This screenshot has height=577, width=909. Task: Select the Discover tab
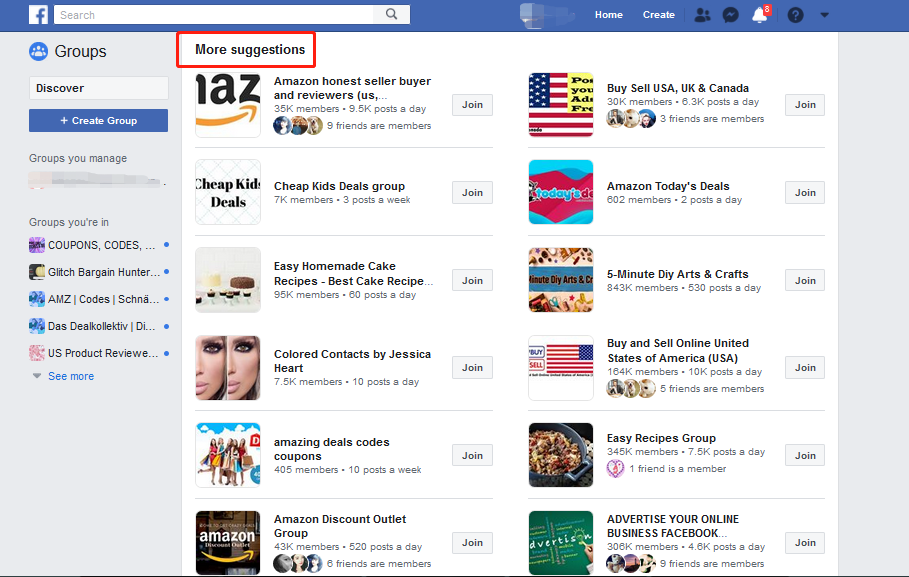99,88
